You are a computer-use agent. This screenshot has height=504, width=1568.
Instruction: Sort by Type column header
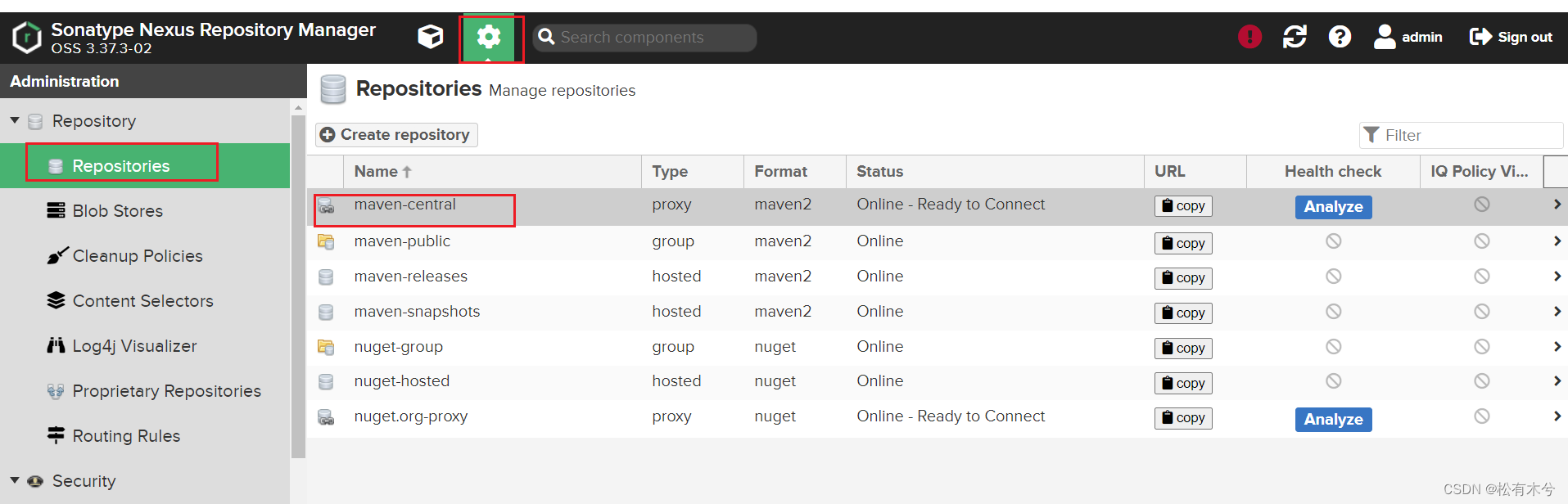(693, 172)
